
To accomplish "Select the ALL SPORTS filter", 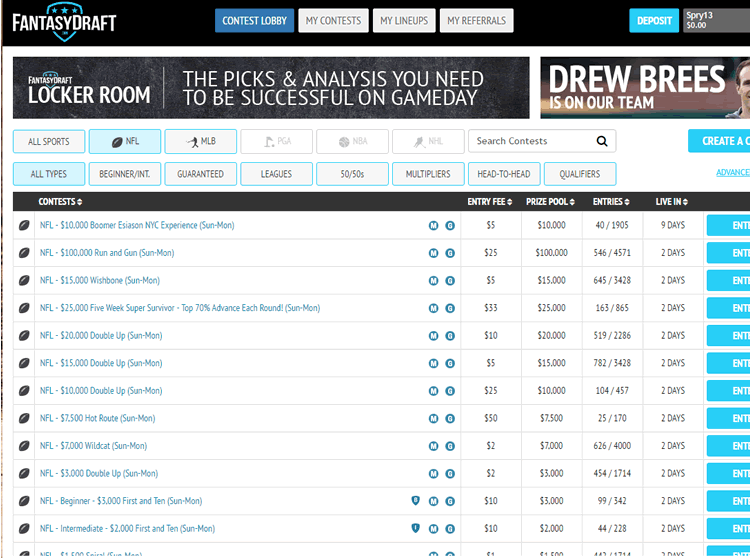I will coord(49,142).
